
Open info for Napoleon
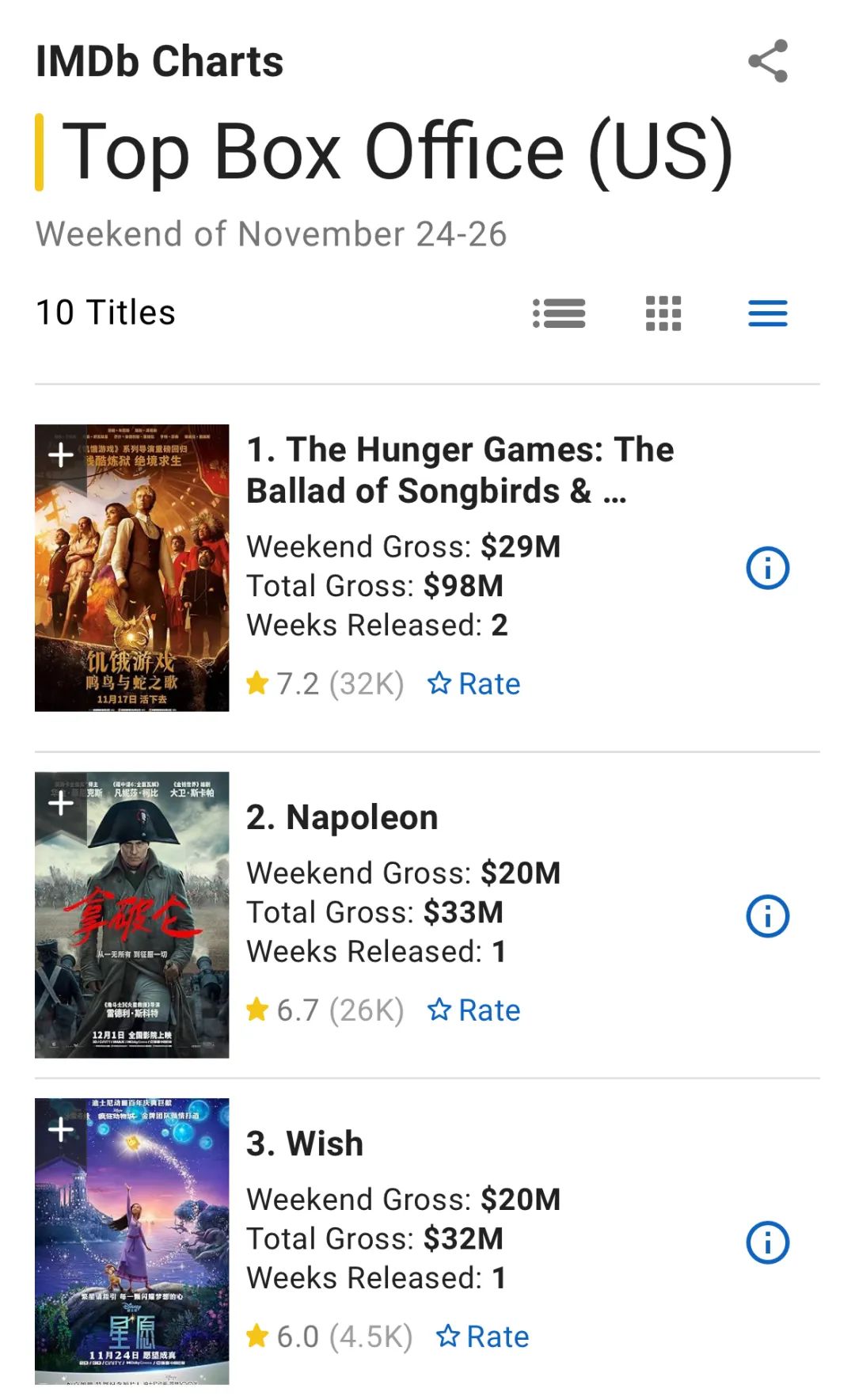768,915
